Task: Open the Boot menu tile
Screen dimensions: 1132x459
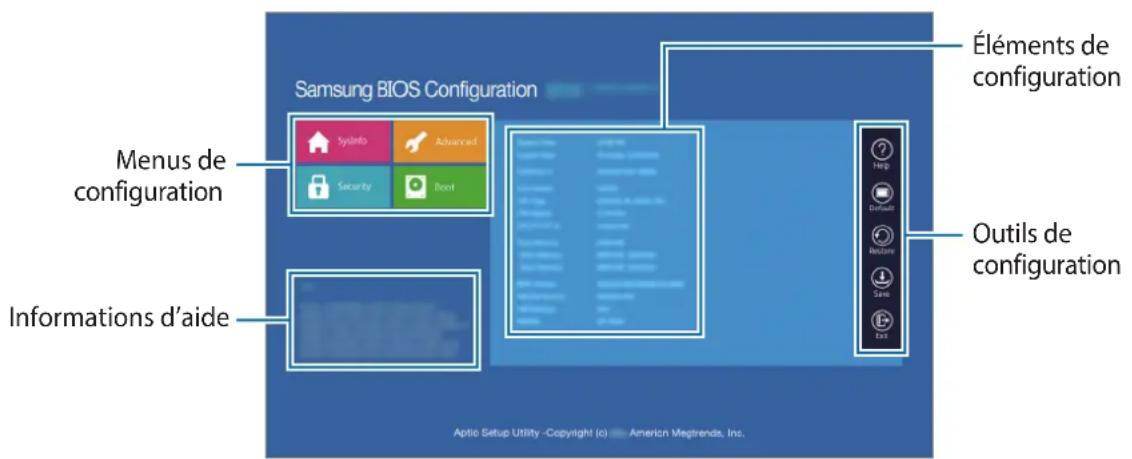Action: 440,186
